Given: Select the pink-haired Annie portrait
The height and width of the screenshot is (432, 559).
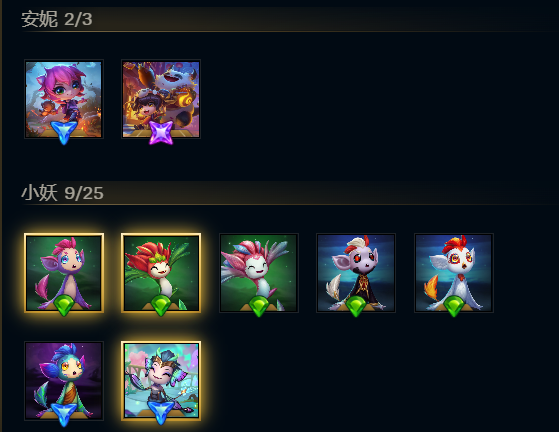Looking at the screenshot, I should [64, 99].
